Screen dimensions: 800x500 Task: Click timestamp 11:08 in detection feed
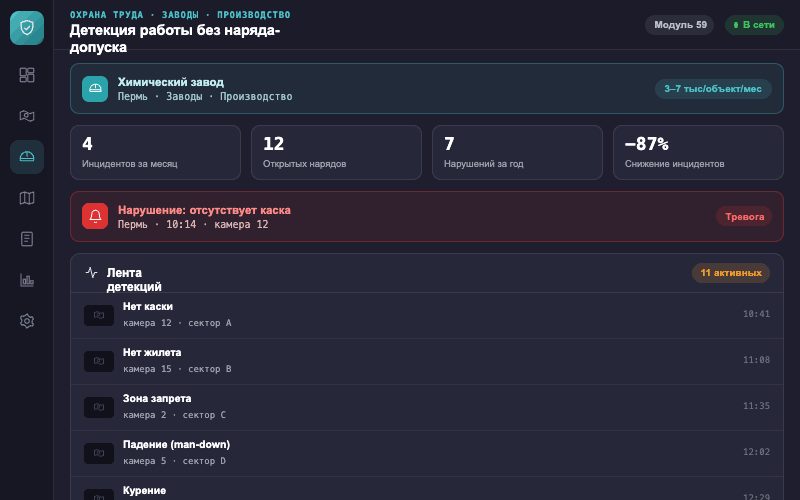[756, 360]
